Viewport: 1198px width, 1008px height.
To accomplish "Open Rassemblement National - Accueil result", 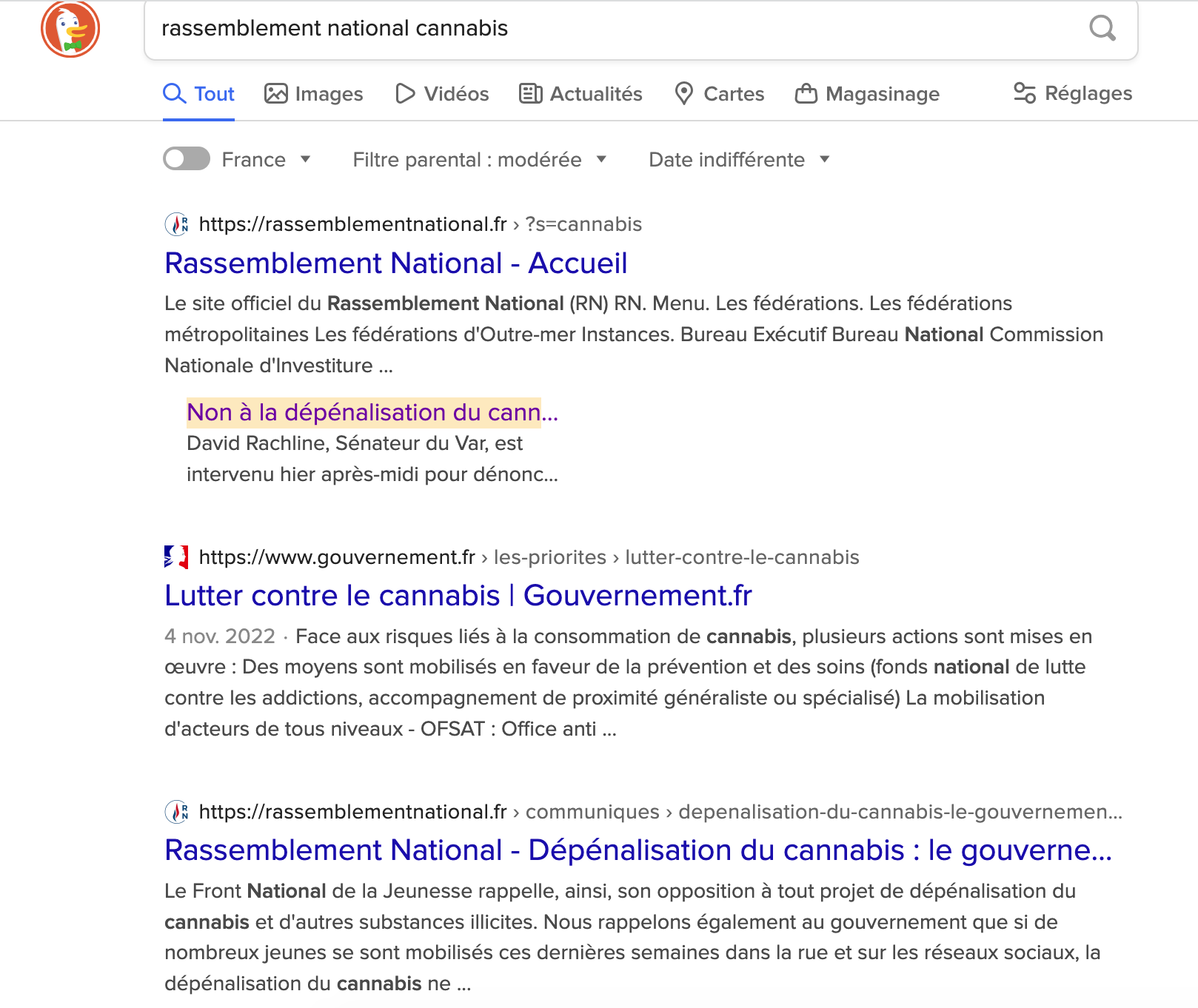I will pyautogui.click(x=396, y=263).
